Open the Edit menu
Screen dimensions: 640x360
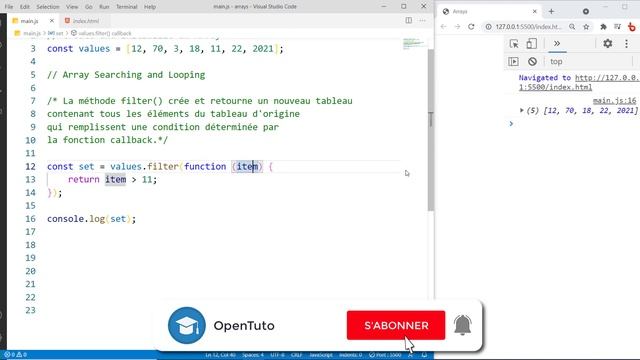click(x=24, y=7)
